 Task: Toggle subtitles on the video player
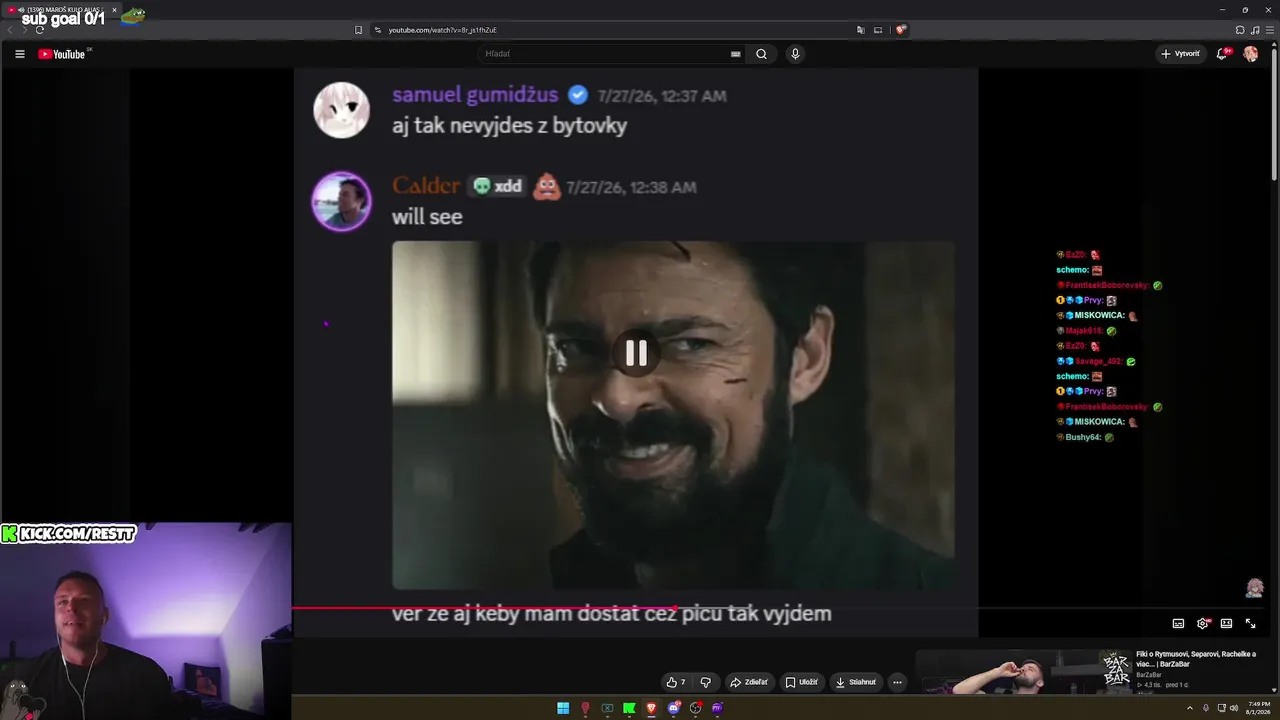1178,624
